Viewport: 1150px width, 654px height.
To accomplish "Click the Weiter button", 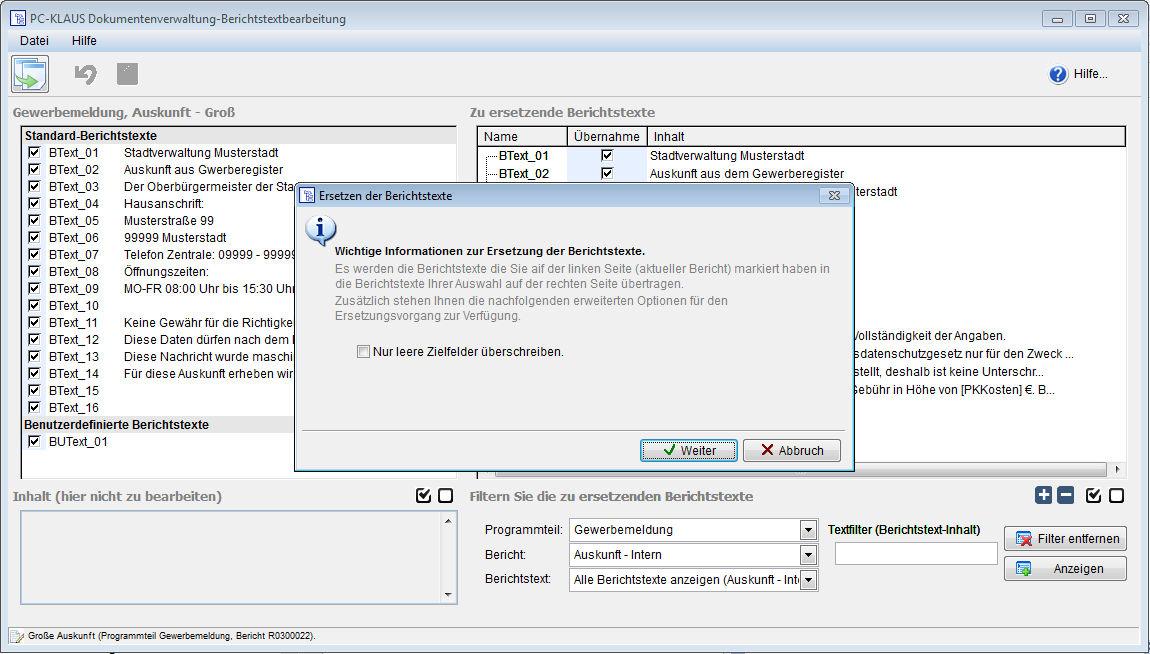I will pyautogui.click(x=689, y=451).
